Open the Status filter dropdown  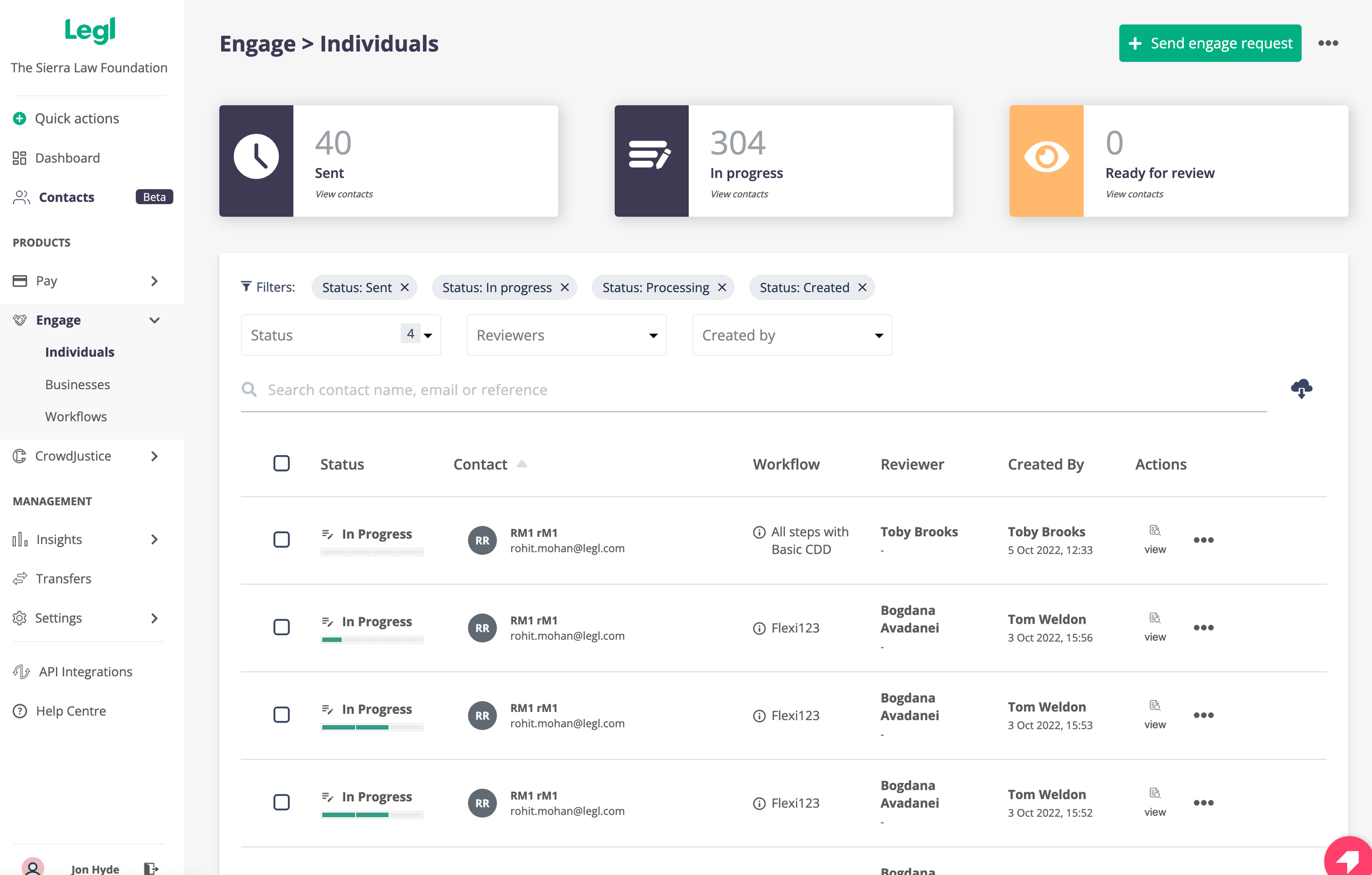[340, 335]
